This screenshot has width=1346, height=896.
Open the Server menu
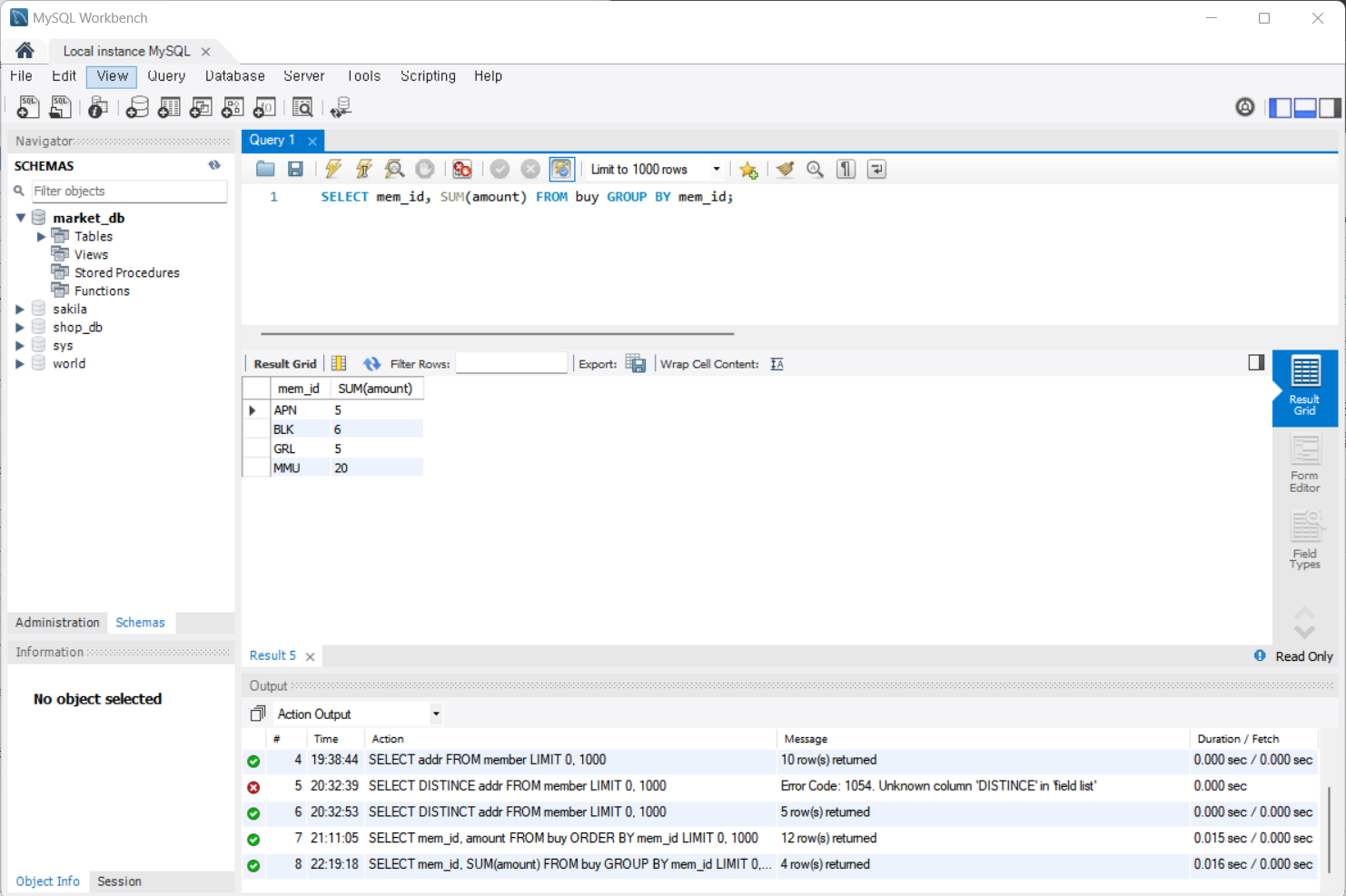(x=303, y=76)
